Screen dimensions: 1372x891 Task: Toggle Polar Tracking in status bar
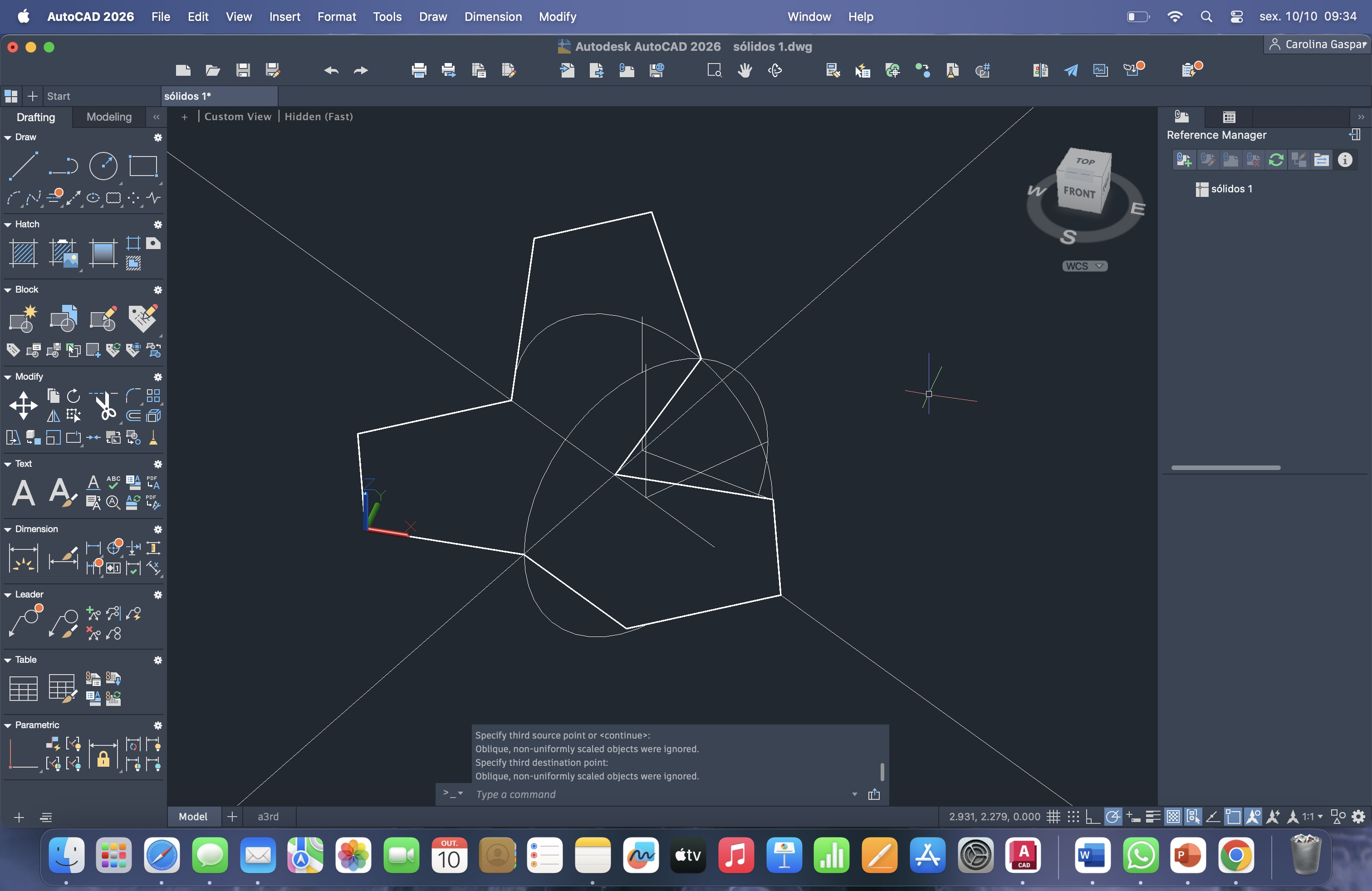pos(1113,817)
